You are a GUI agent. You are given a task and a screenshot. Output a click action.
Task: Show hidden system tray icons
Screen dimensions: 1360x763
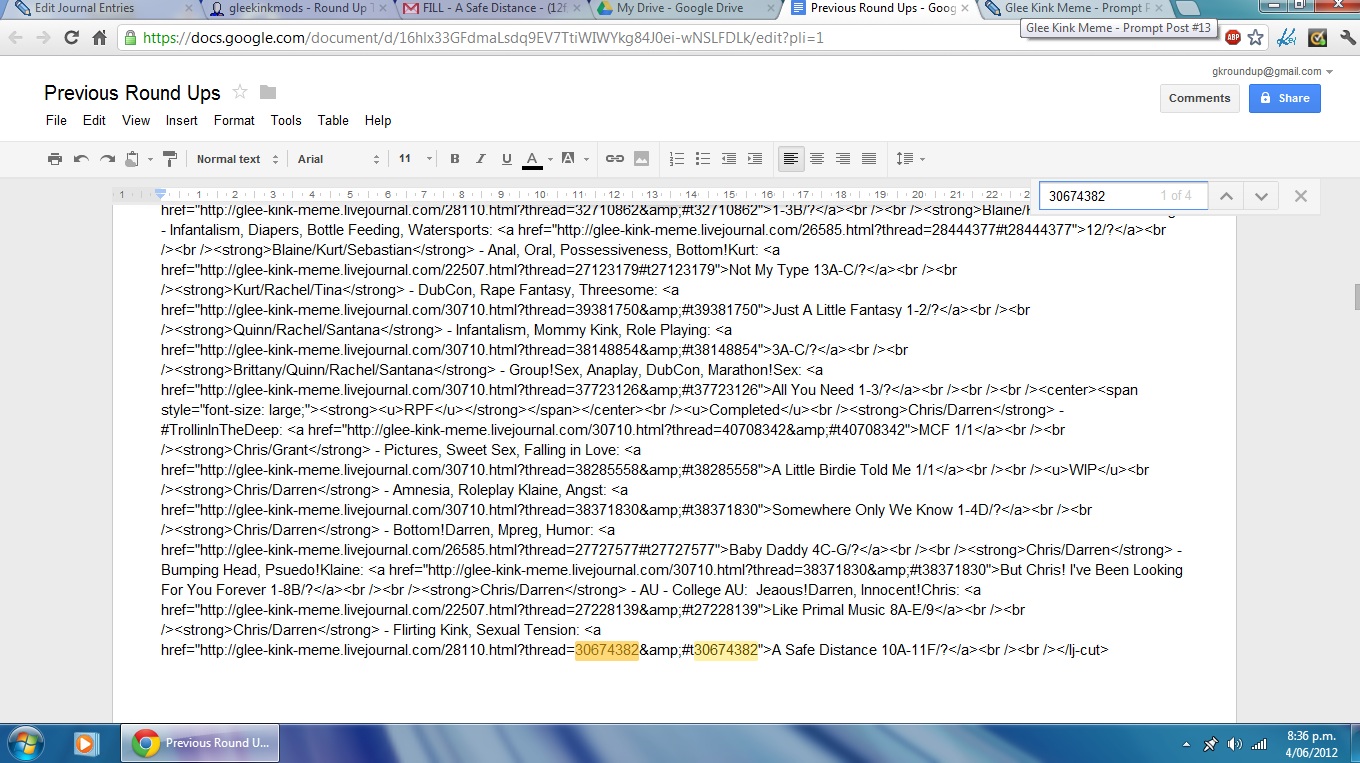pyautogui.click(x=1187, y=744)
